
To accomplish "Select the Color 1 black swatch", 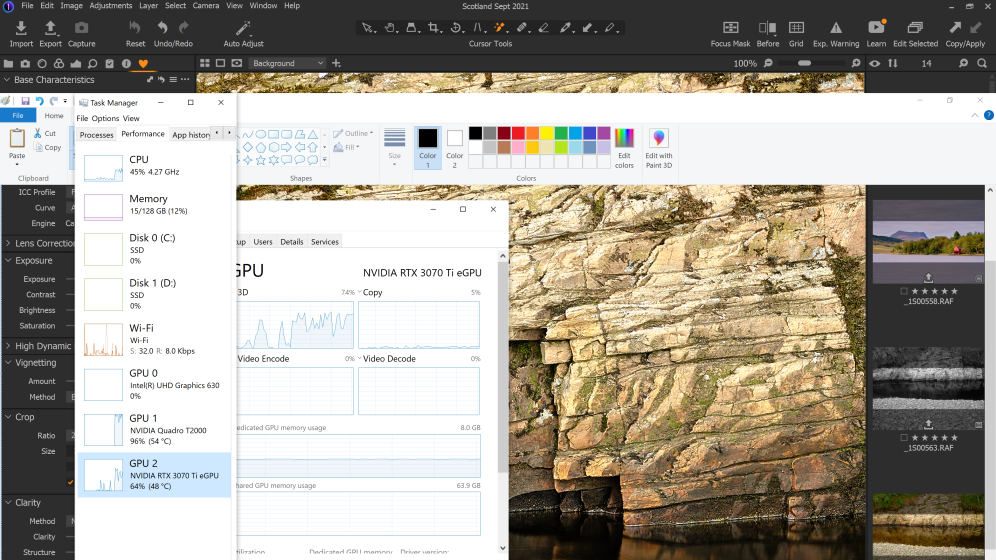I will point(427,147).
